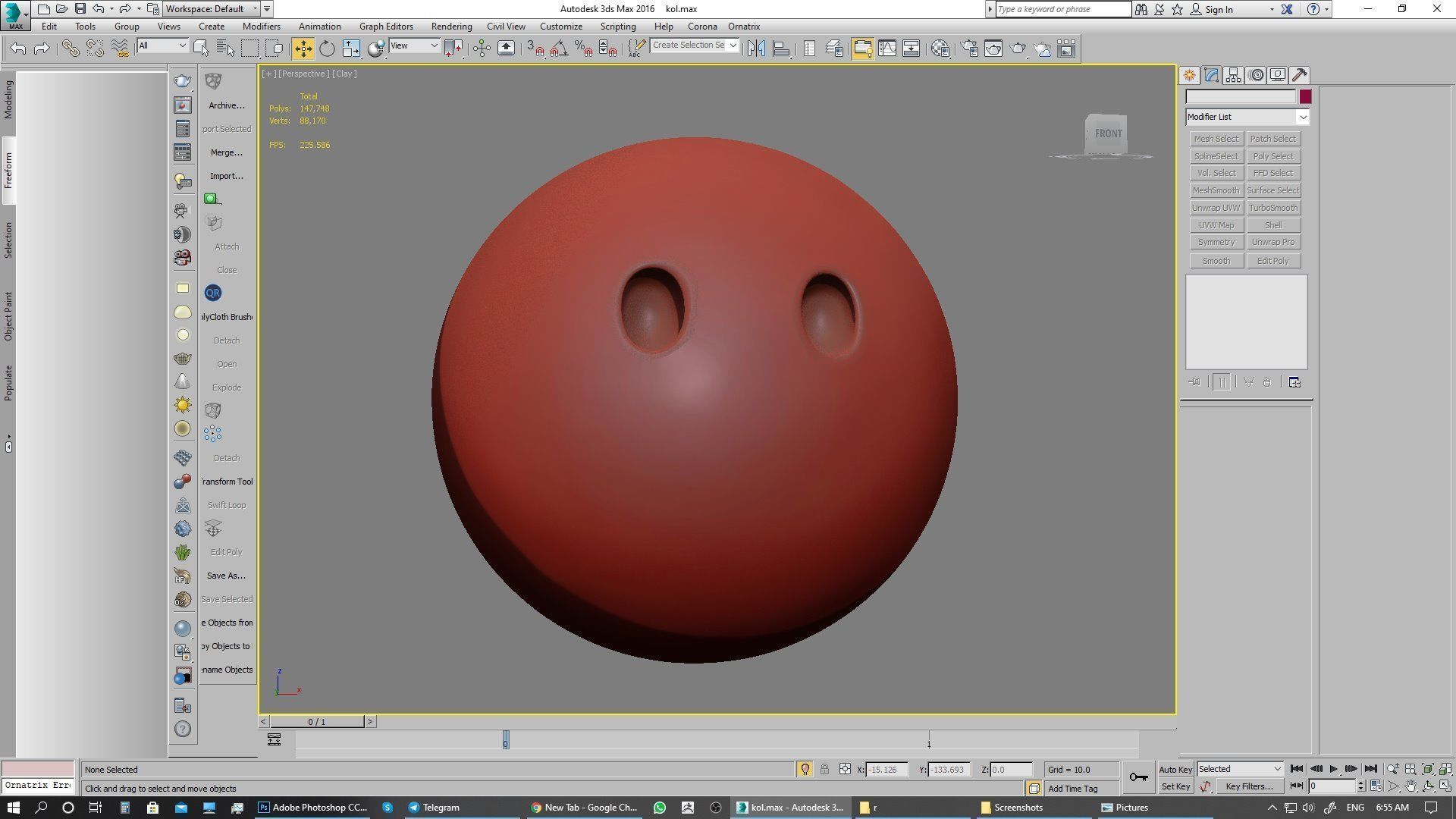The height and width of the screenshot is (819, 1456).
Task: Open the Rendering menu
Action: [451, 26]
